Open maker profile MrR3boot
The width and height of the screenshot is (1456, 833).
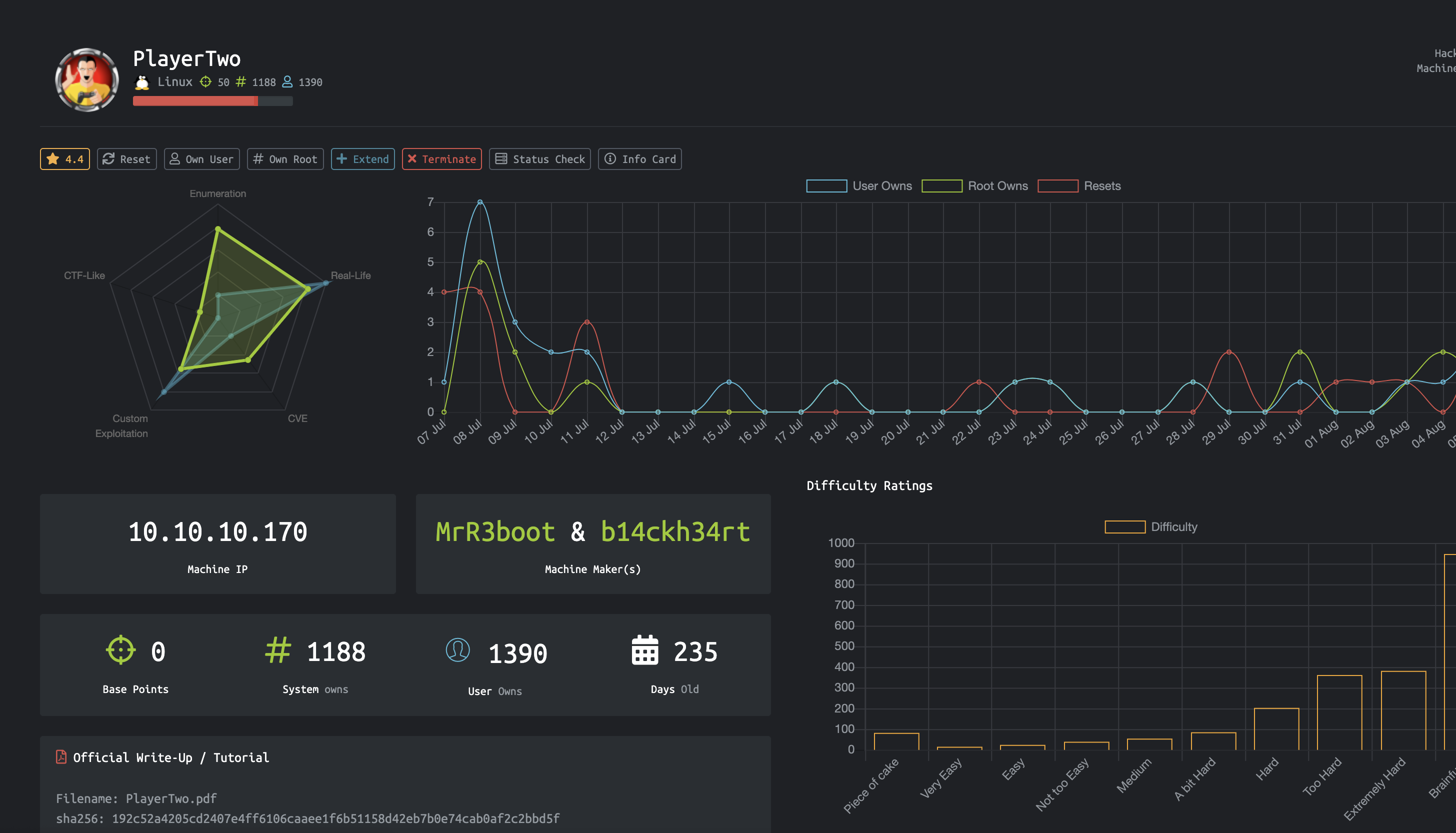[495, 531]
